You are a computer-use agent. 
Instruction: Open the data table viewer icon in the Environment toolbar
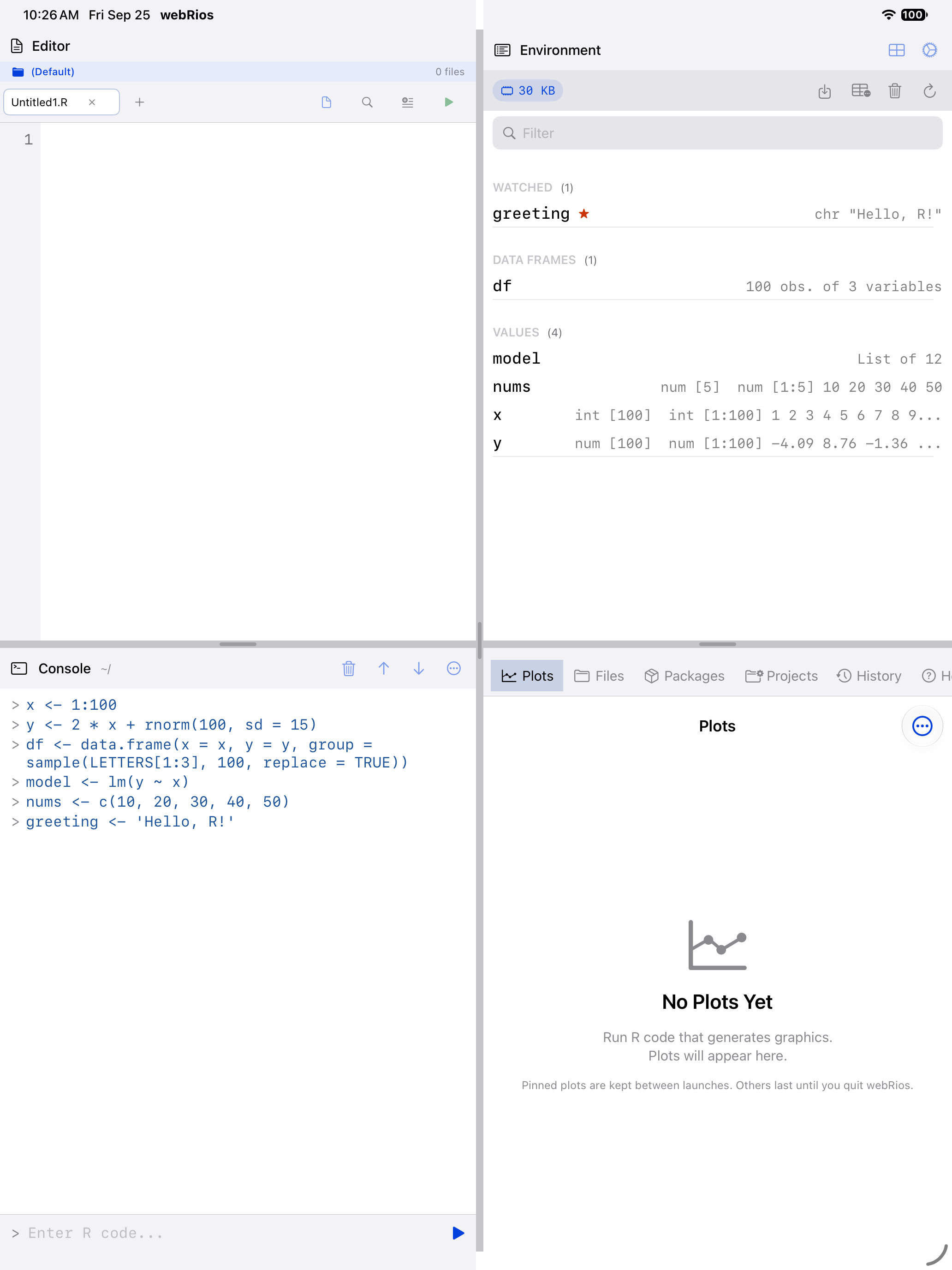861,91
